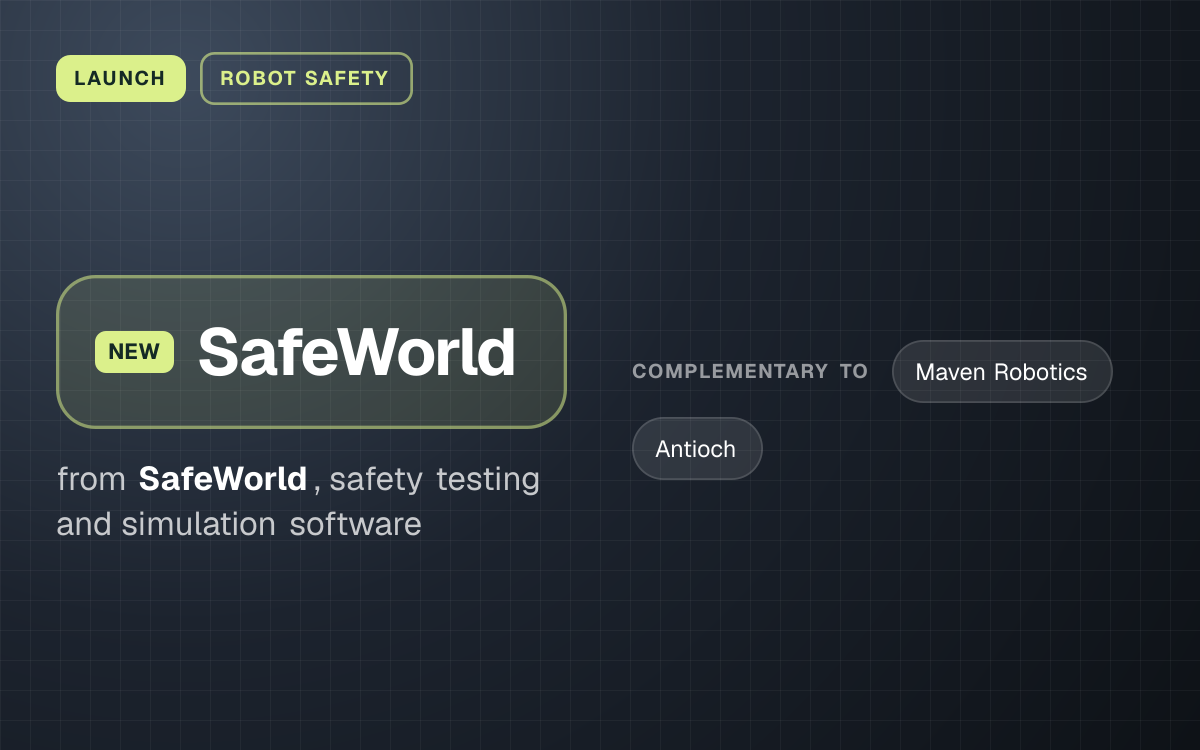This screenshot has width=1200, height=750.
Task: Open the large SafeWorld title card
Action: point(311,352)
